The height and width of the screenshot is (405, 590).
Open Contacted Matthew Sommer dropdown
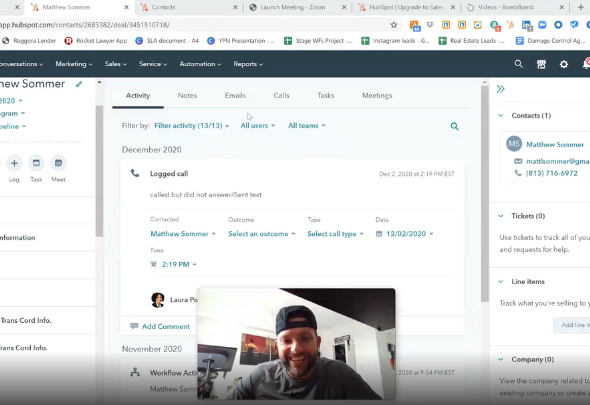pos(183,234)
